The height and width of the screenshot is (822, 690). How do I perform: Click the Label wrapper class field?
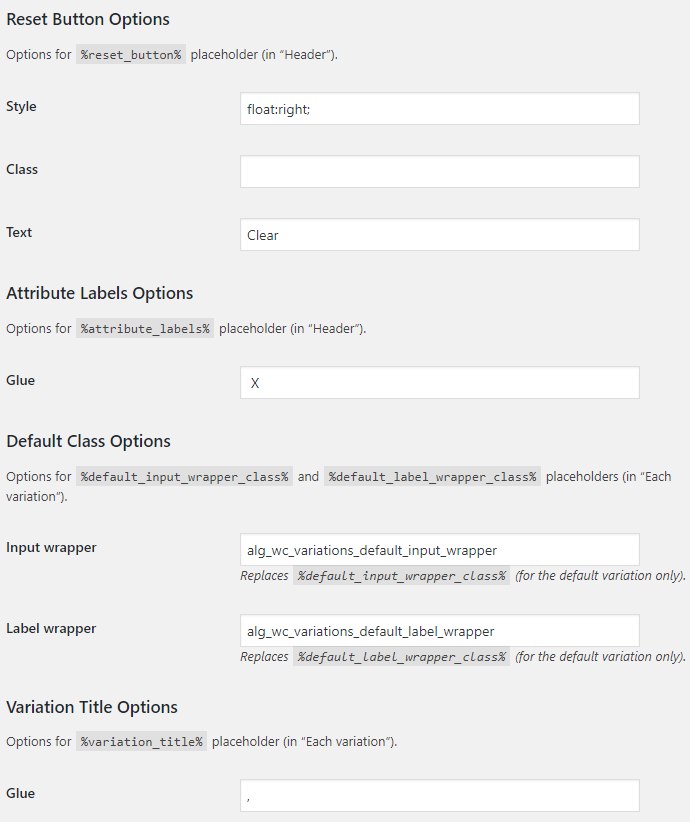point(439,631)
